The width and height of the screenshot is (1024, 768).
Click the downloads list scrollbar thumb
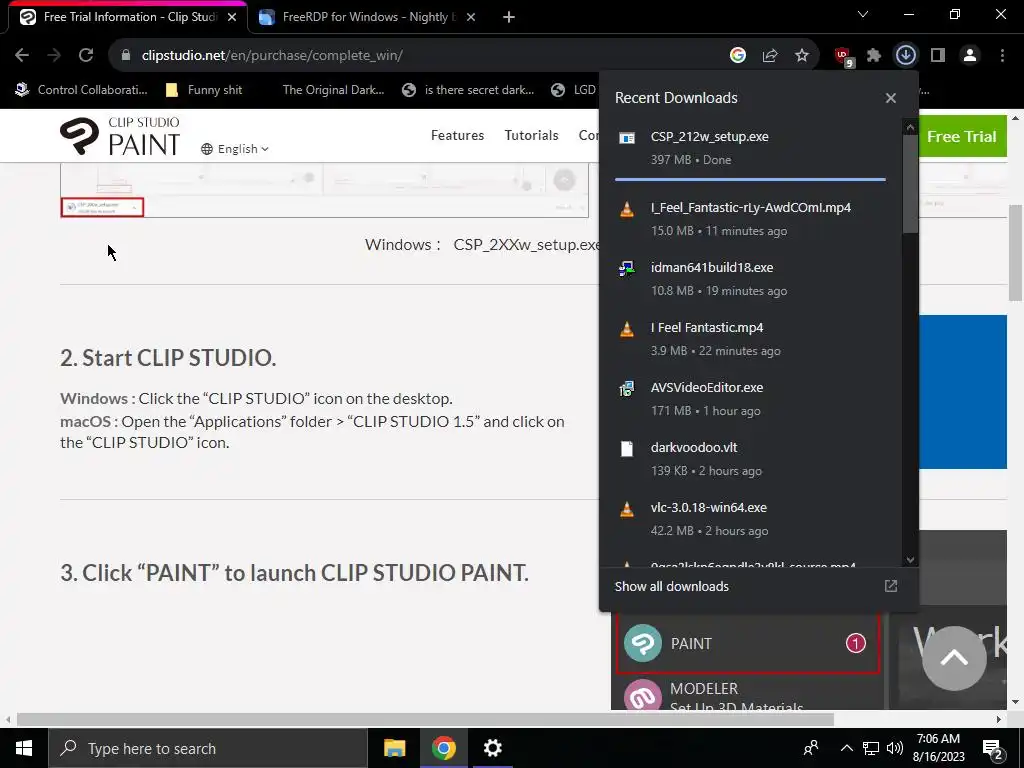tap(910, 184)
